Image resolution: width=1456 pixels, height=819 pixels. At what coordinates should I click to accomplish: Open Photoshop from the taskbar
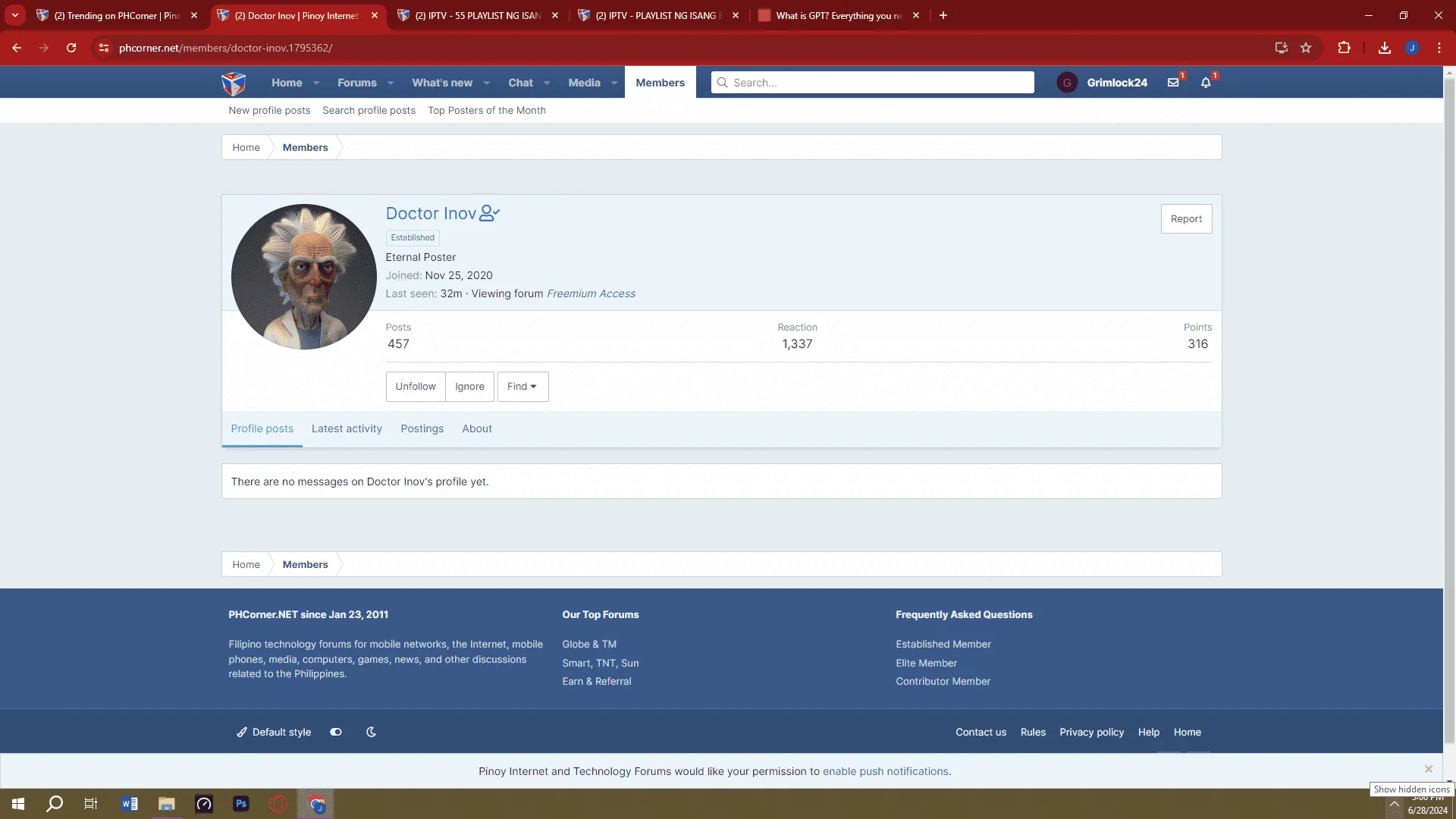[x=241, y=804]
